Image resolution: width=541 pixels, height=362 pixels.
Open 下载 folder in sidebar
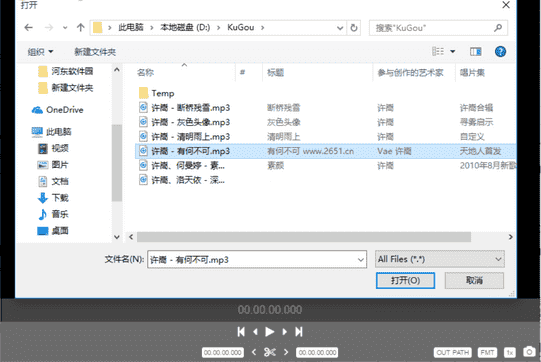click(x=53, y=198)
